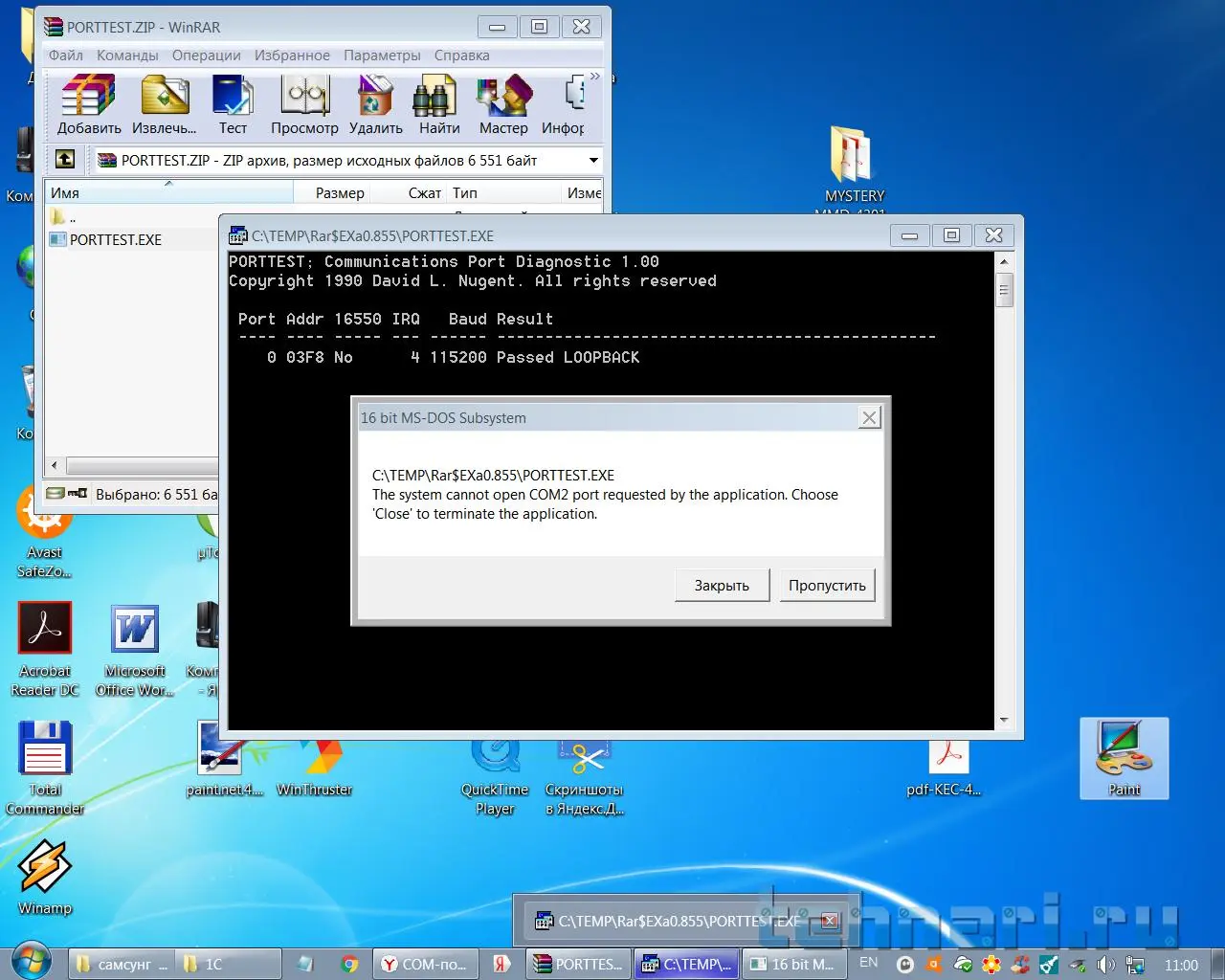This screenshot has height=980, width=1225.
Task: Sort the file list by the Тип column
Action: pos(504,192)
